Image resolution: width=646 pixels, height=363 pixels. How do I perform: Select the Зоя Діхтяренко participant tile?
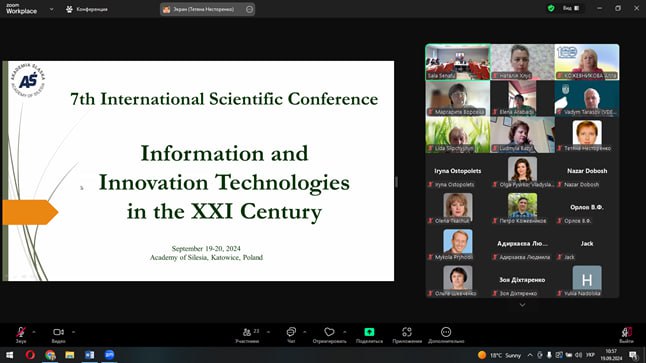(x=522, y=280)
